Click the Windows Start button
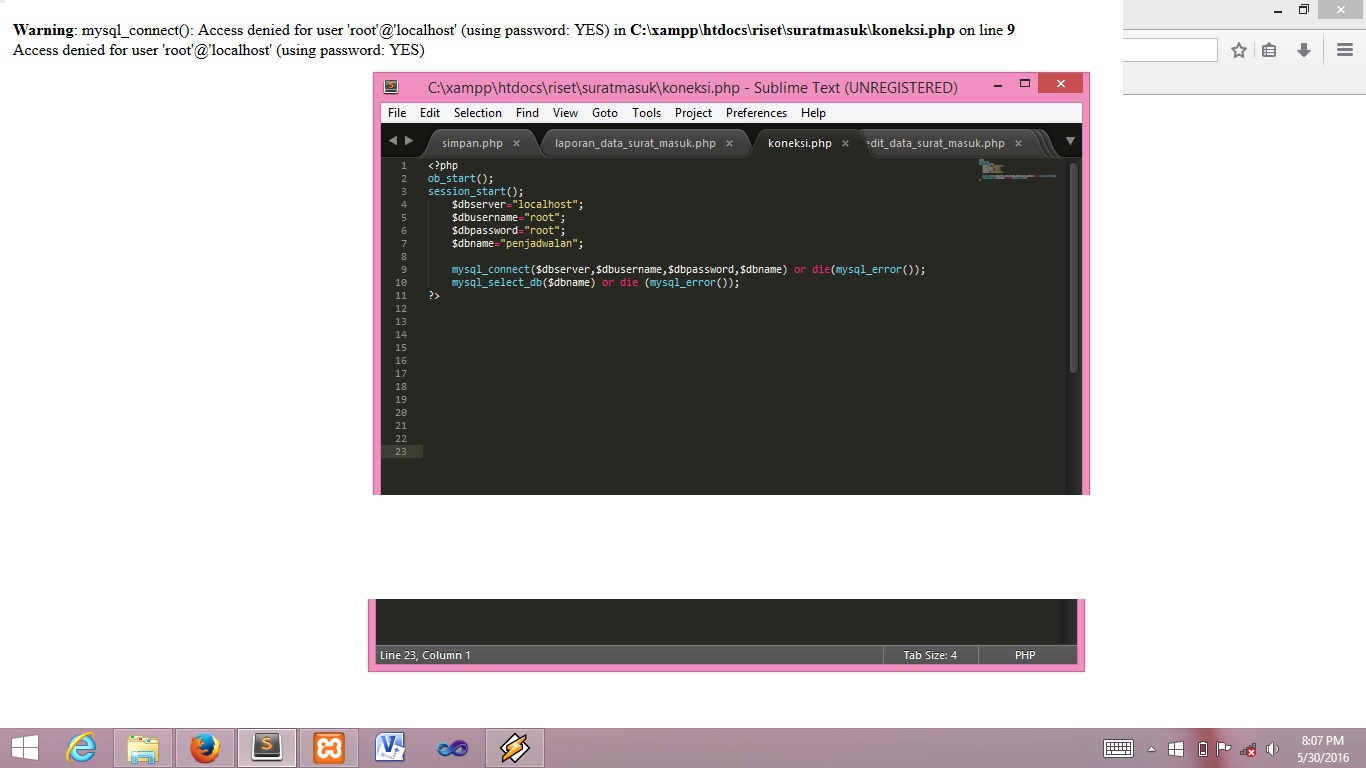Image resolution: width=1366 pixels, height=768 pixels. coord(25,748)
